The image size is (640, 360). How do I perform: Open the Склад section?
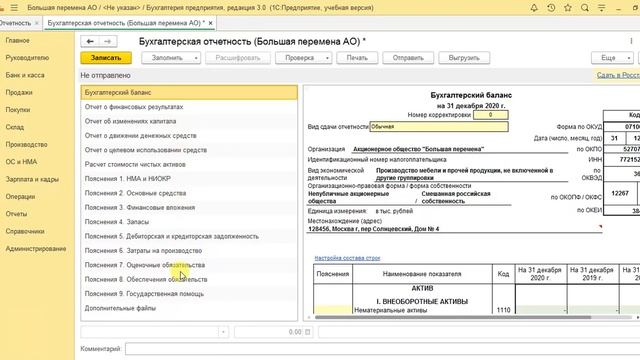pos(15,127)
